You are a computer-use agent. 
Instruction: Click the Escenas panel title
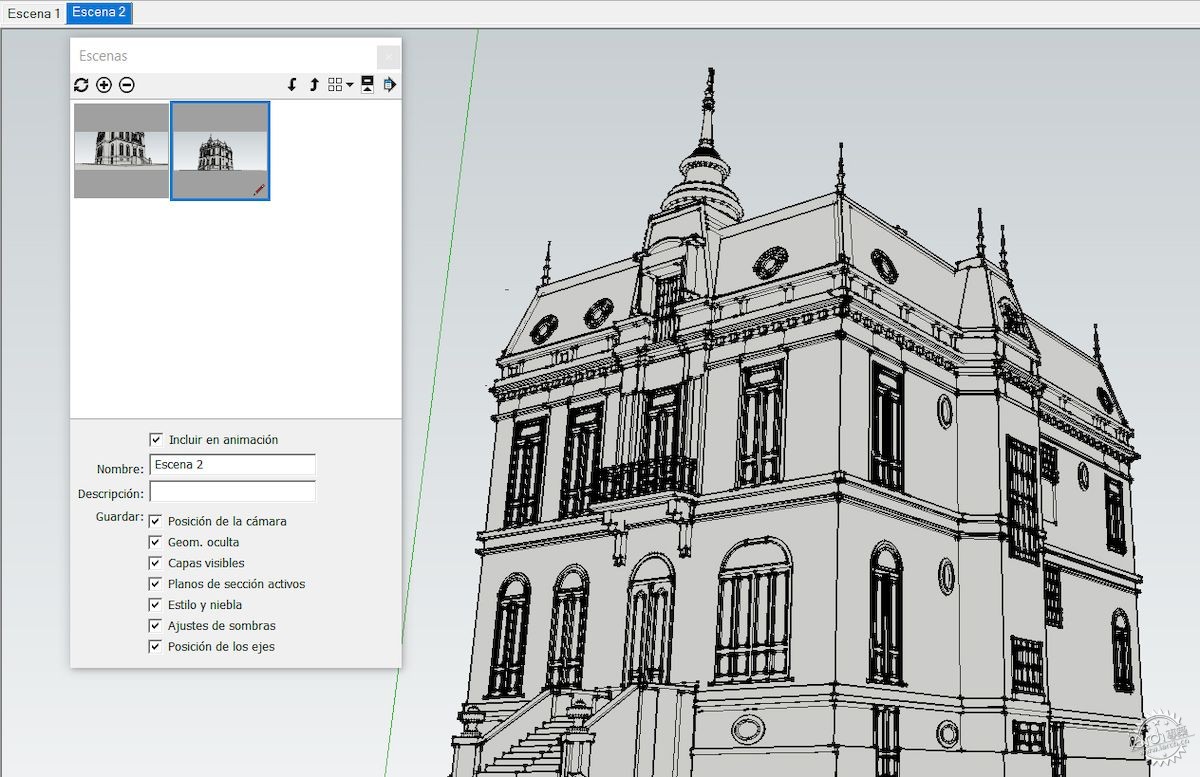pyautogui.click(x=103, y=56)
